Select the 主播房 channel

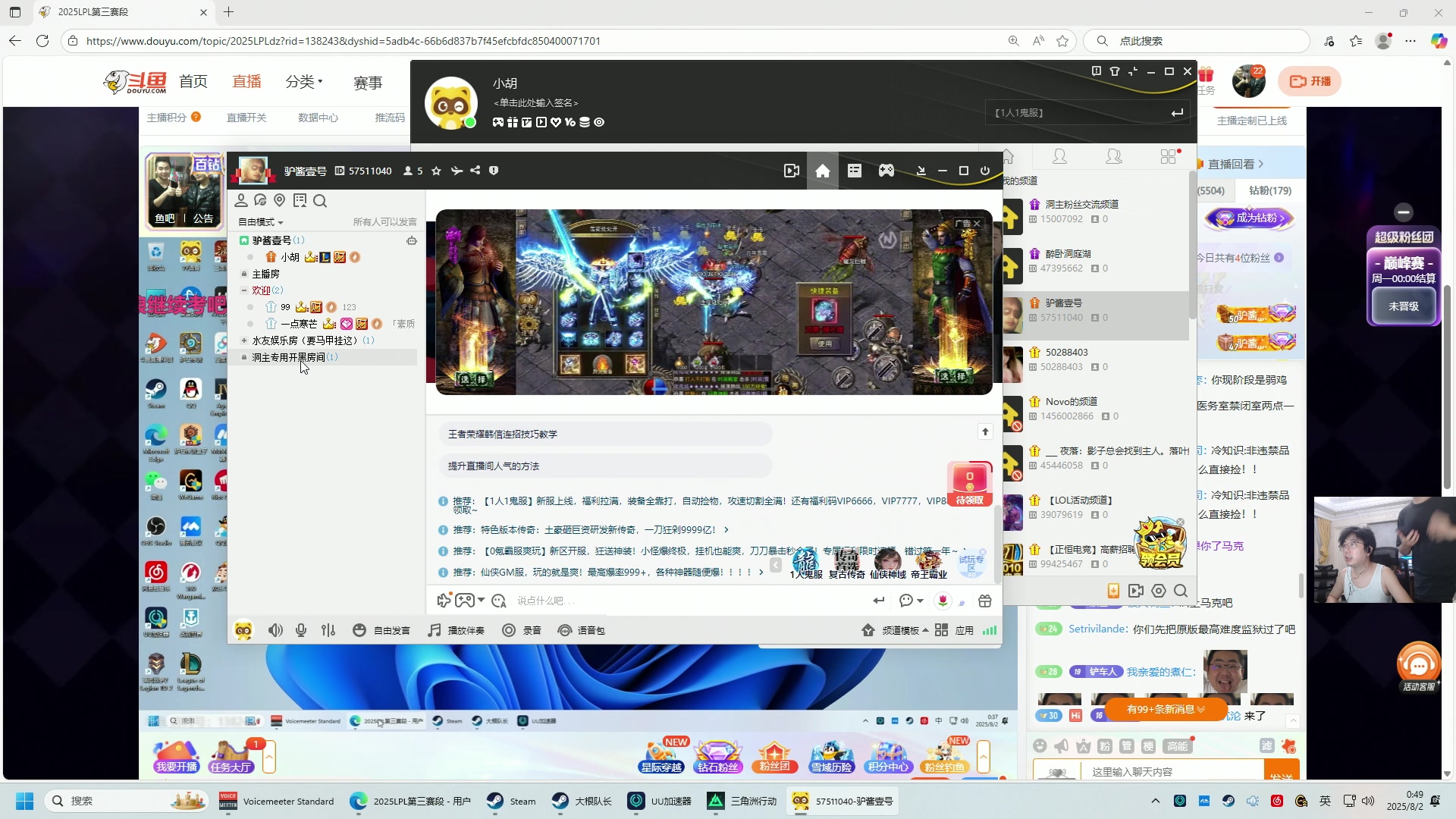[x=265, y=274]
